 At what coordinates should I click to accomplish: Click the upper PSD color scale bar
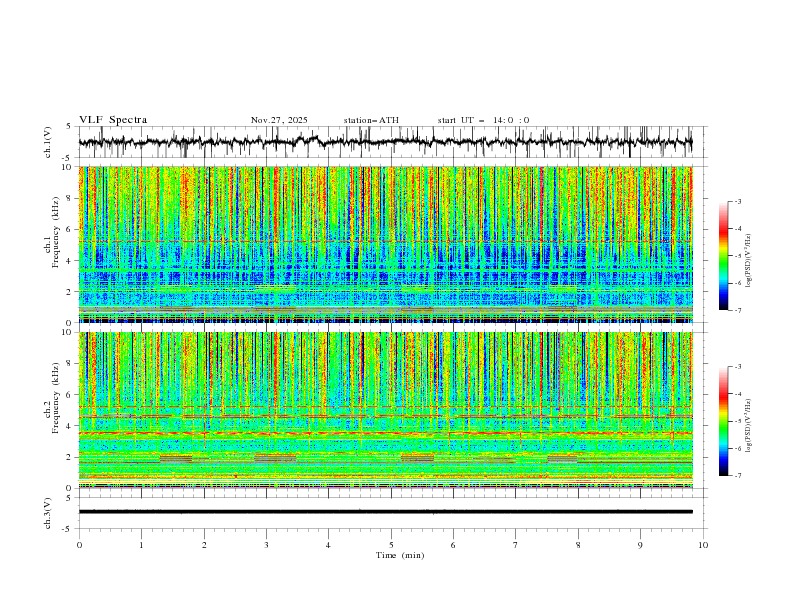[723, 256]
